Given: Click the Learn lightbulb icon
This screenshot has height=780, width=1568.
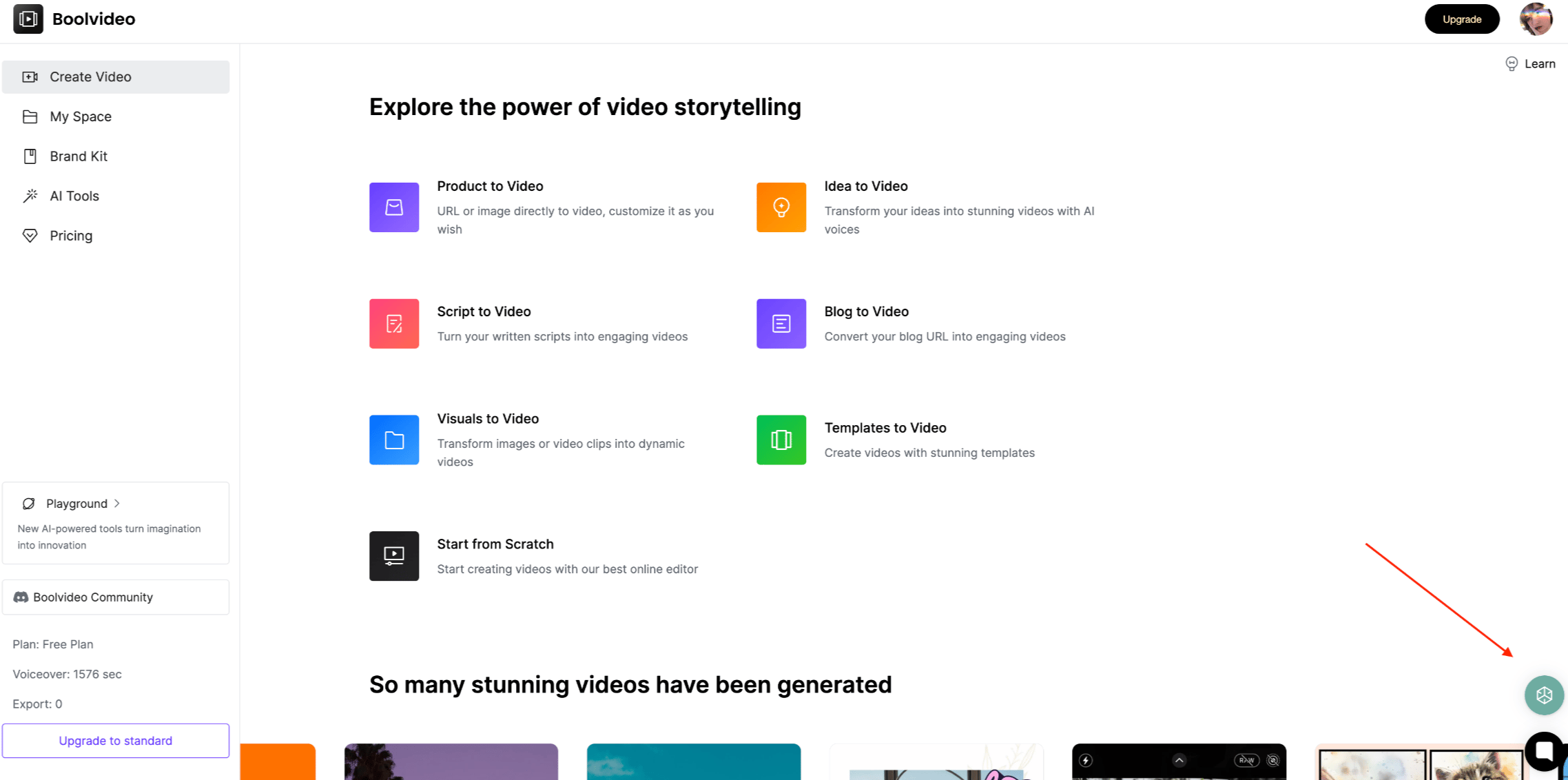Looking at the screenshot, I should [1512, 64].
